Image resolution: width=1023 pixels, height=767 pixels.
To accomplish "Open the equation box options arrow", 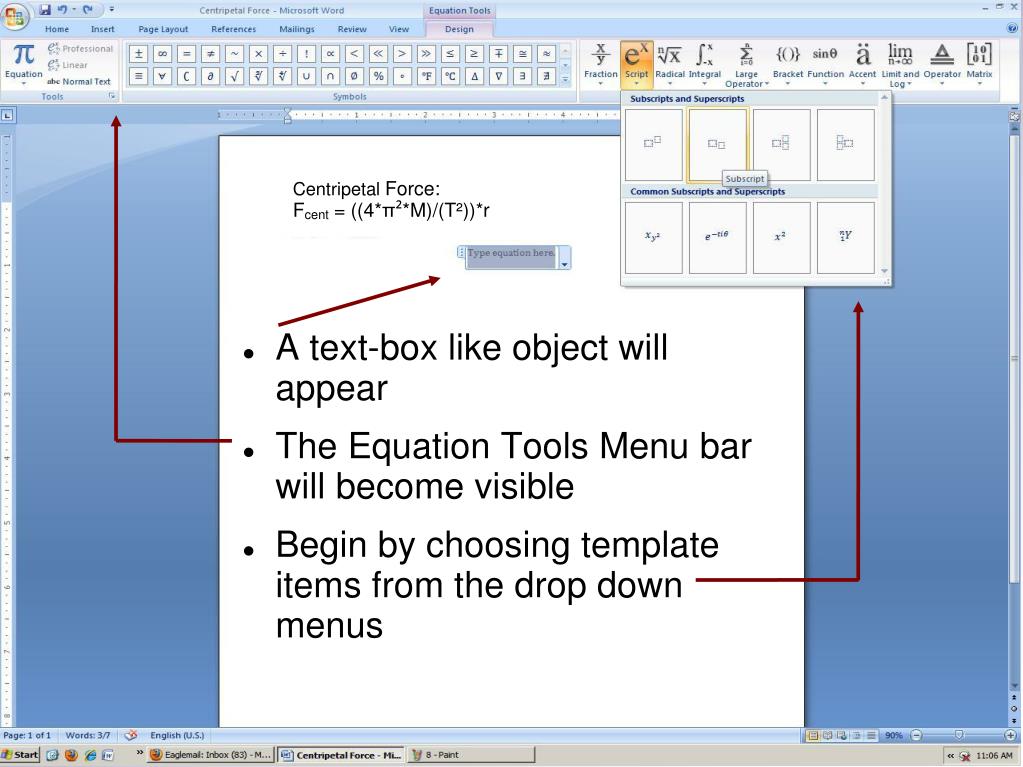I will pyautogui.click(x=564, y=263).
